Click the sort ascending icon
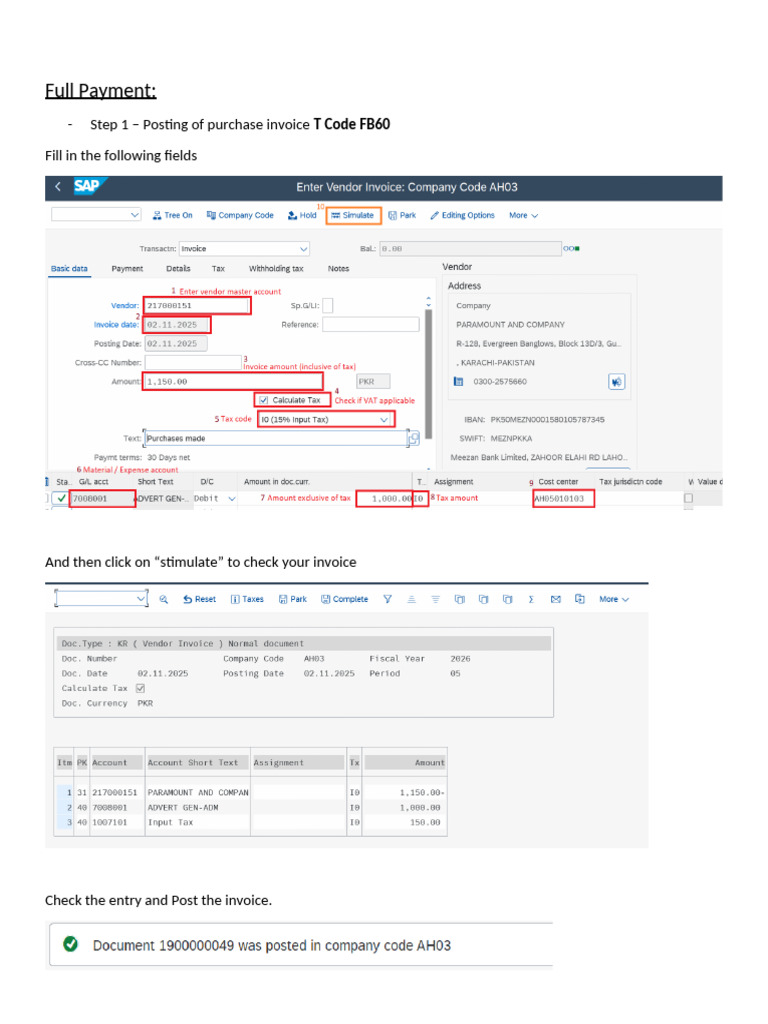768x1024 pixels. (x=411, y=599)
